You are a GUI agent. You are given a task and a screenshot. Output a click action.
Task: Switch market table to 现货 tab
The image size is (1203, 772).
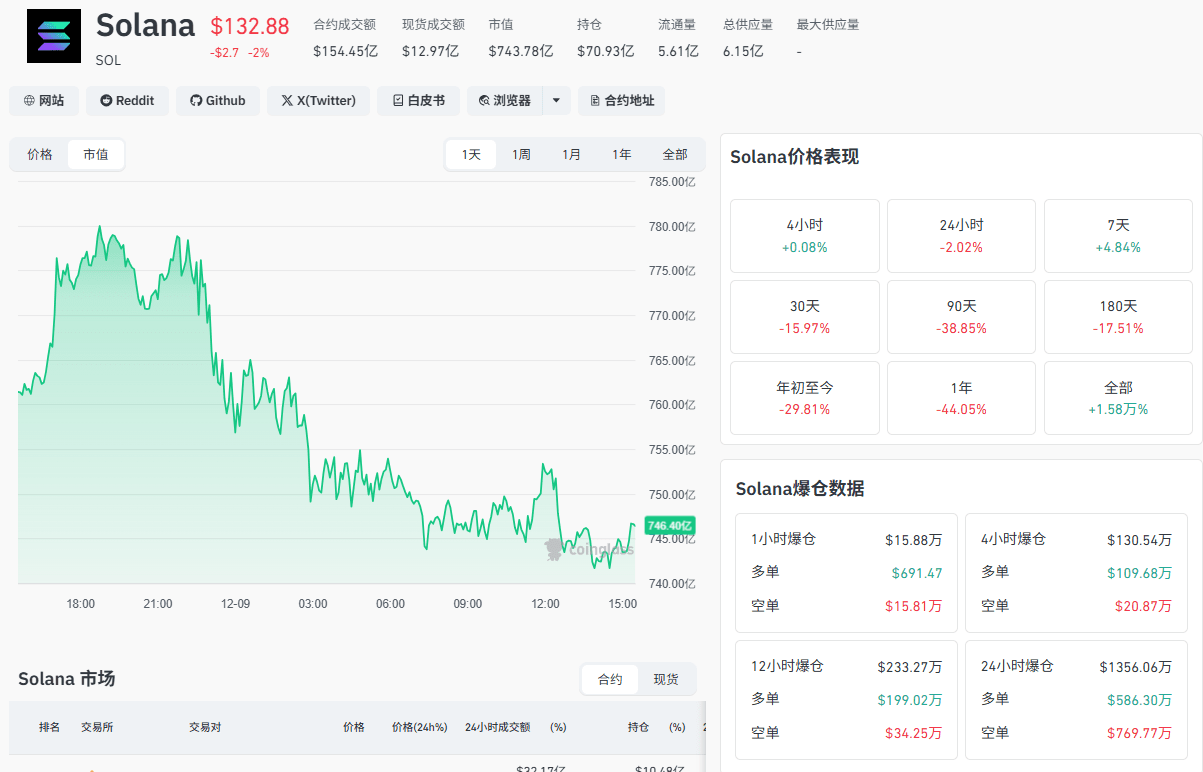(666, 680)
